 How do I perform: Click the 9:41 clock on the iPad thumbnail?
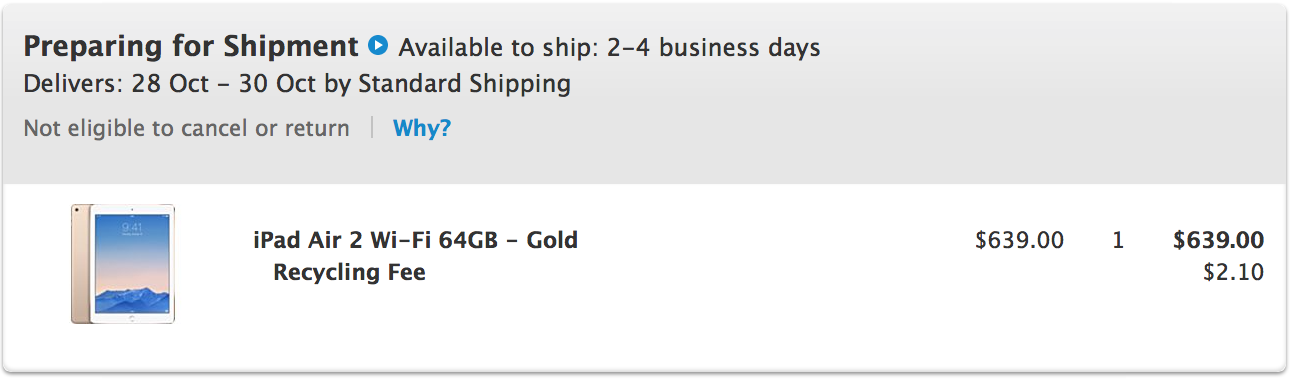[133, 229]
